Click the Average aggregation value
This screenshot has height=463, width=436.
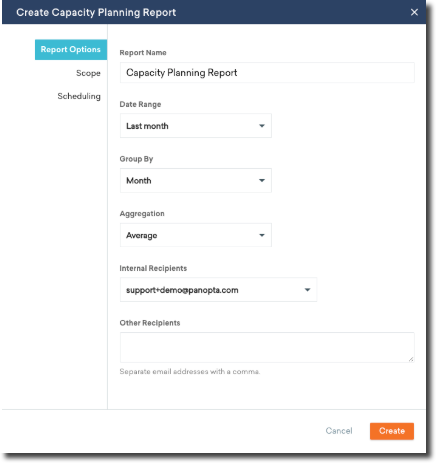point(141,236)
